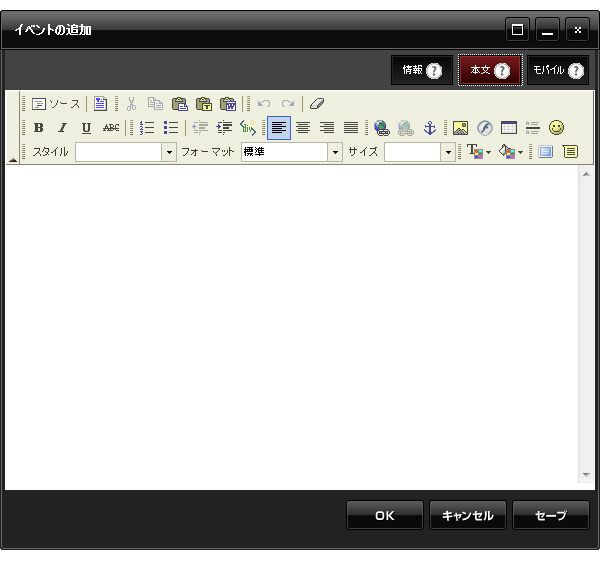Switch to the モバイル tab

(x=548, y=70)
